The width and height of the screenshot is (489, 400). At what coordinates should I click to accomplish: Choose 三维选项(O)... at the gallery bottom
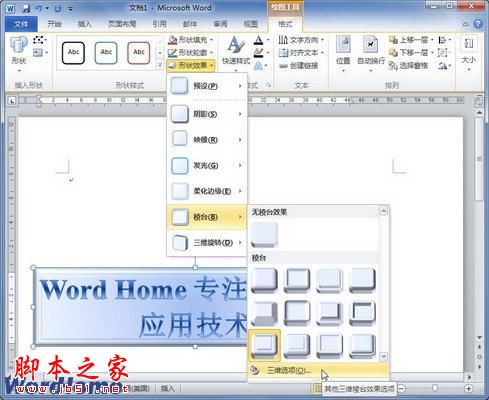318,370
